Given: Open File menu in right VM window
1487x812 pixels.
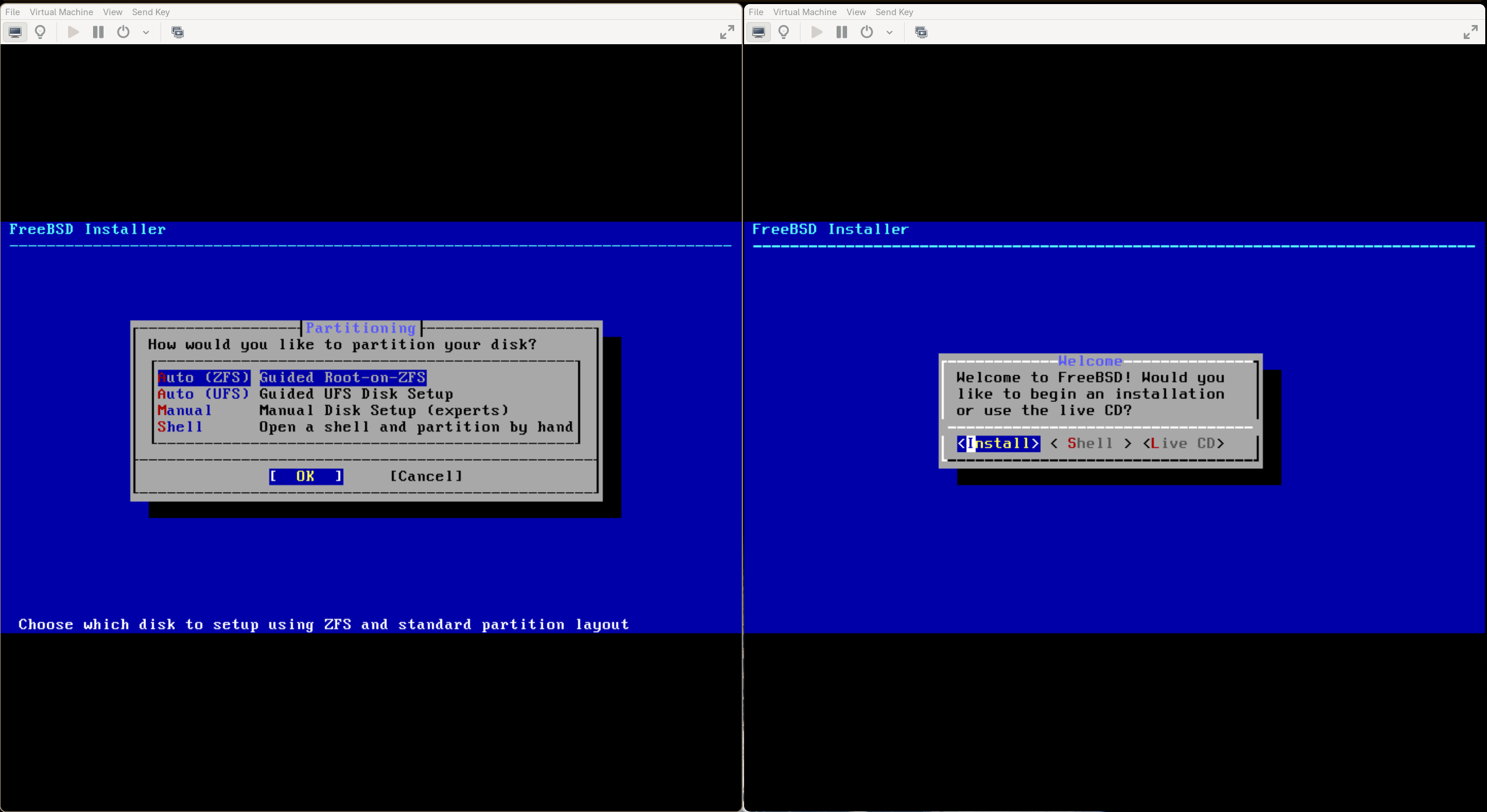Looking at the screenshot, I should click(756, 12).
